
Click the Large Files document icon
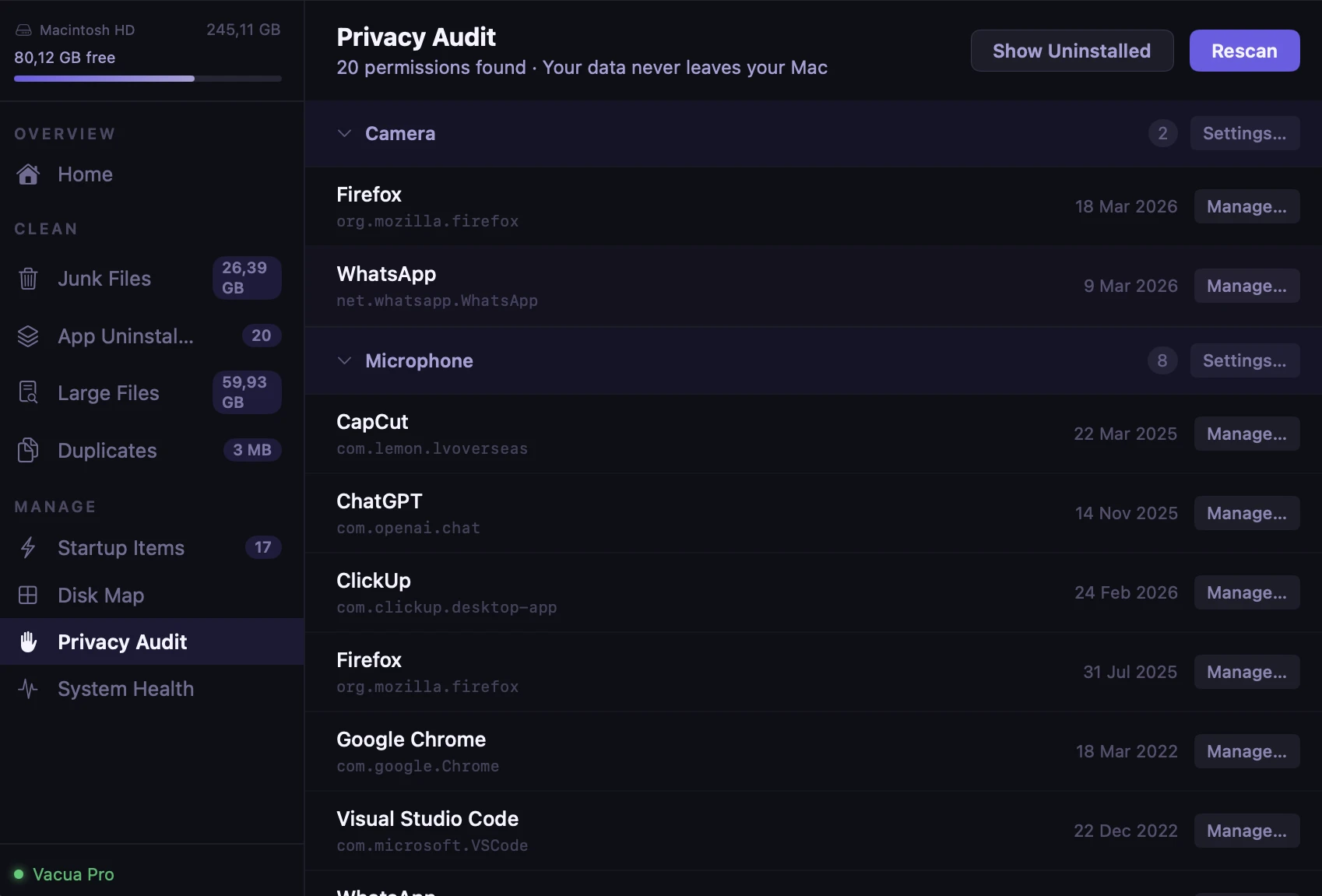28,393
